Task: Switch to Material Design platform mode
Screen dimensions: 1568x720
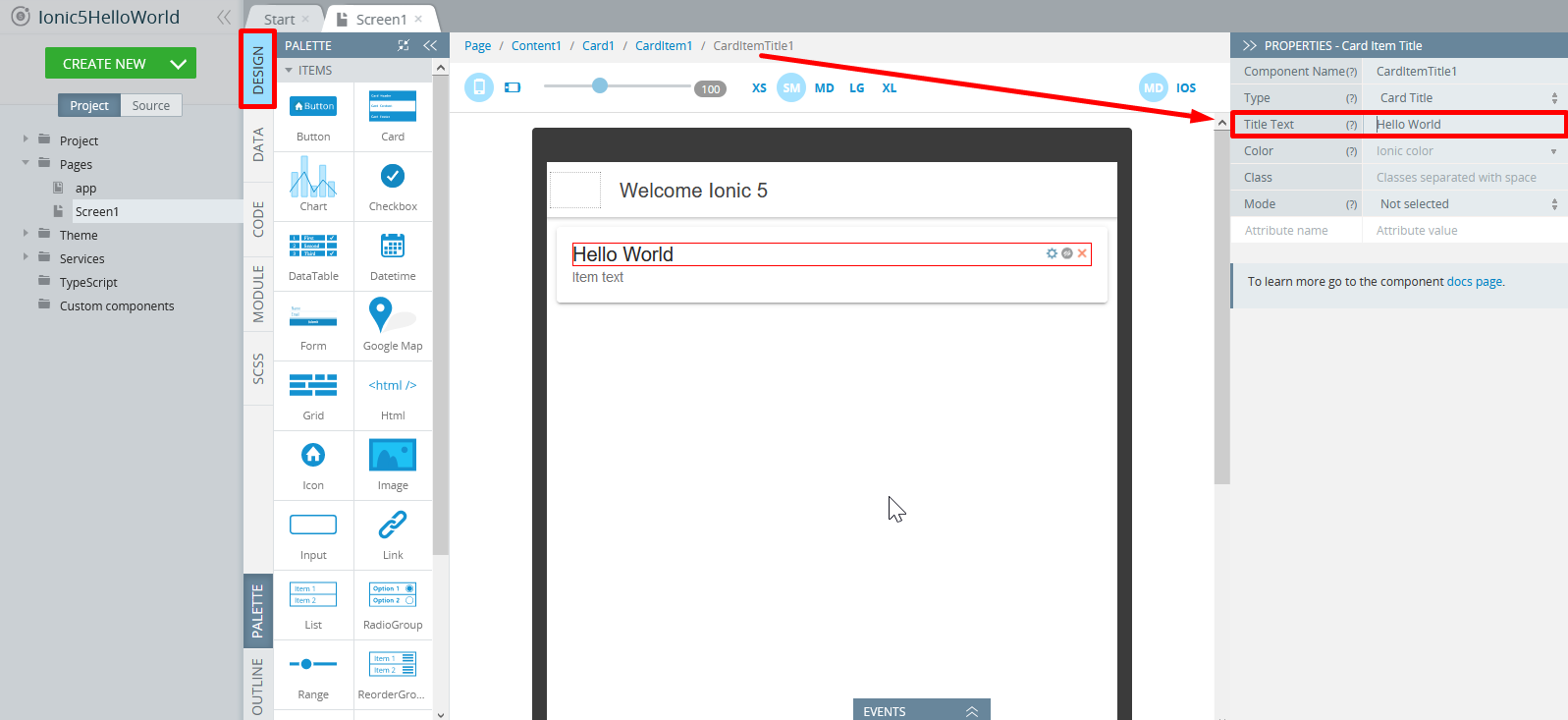Action: [x=1154, y=87]
